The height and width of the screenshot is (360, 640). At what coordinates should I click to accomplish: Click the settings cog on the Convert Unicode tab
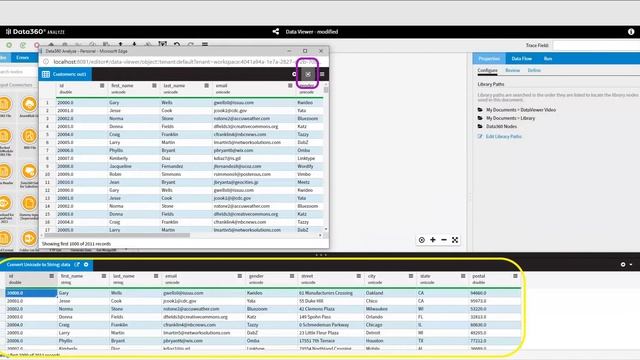86,264
